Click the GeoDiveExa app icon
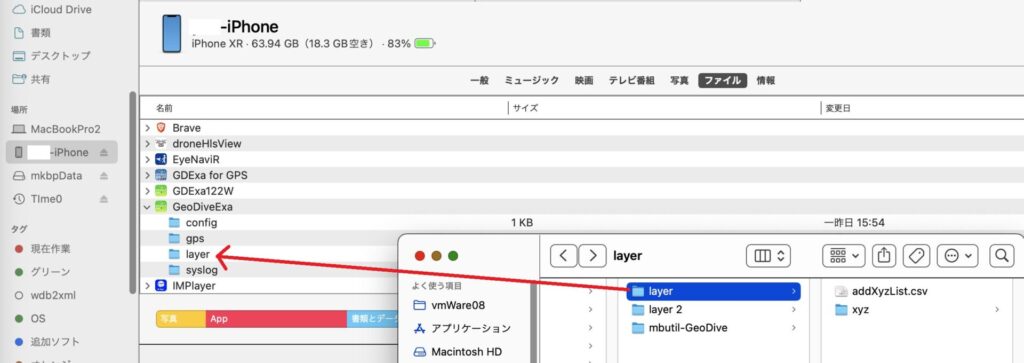Image resolution: width=1024 pixels, height=363 pixels. pyautogui.click(x=161, y=207)
